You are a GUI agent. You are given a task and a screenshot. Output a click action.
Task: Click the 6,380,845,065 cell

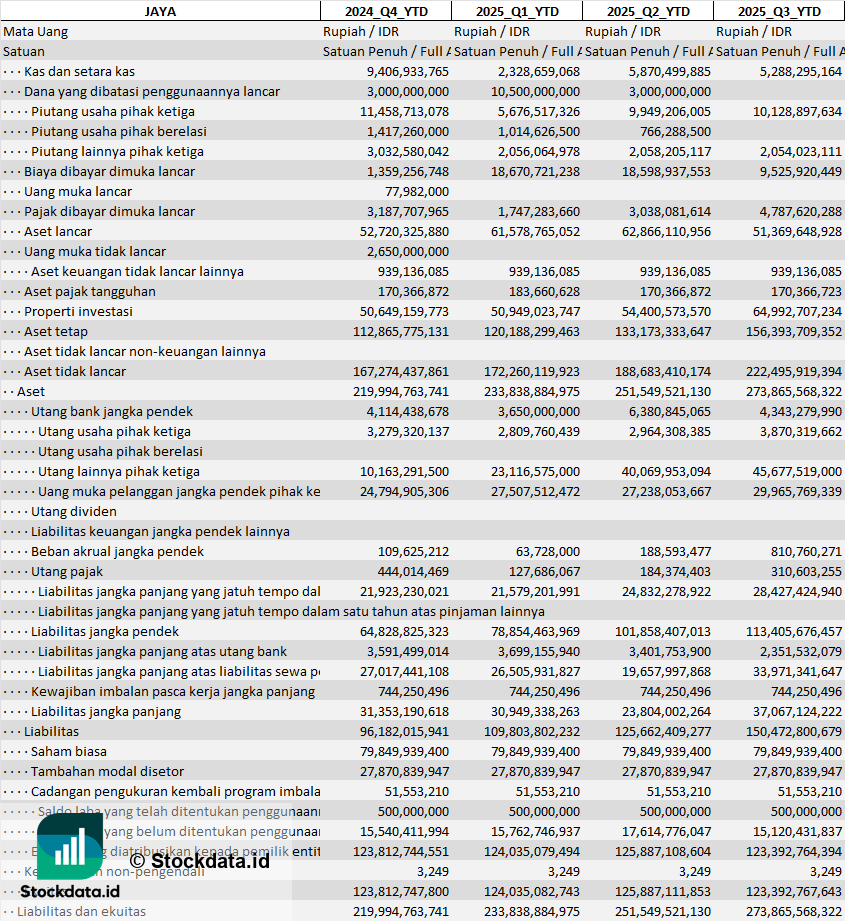tap(670, 411)
